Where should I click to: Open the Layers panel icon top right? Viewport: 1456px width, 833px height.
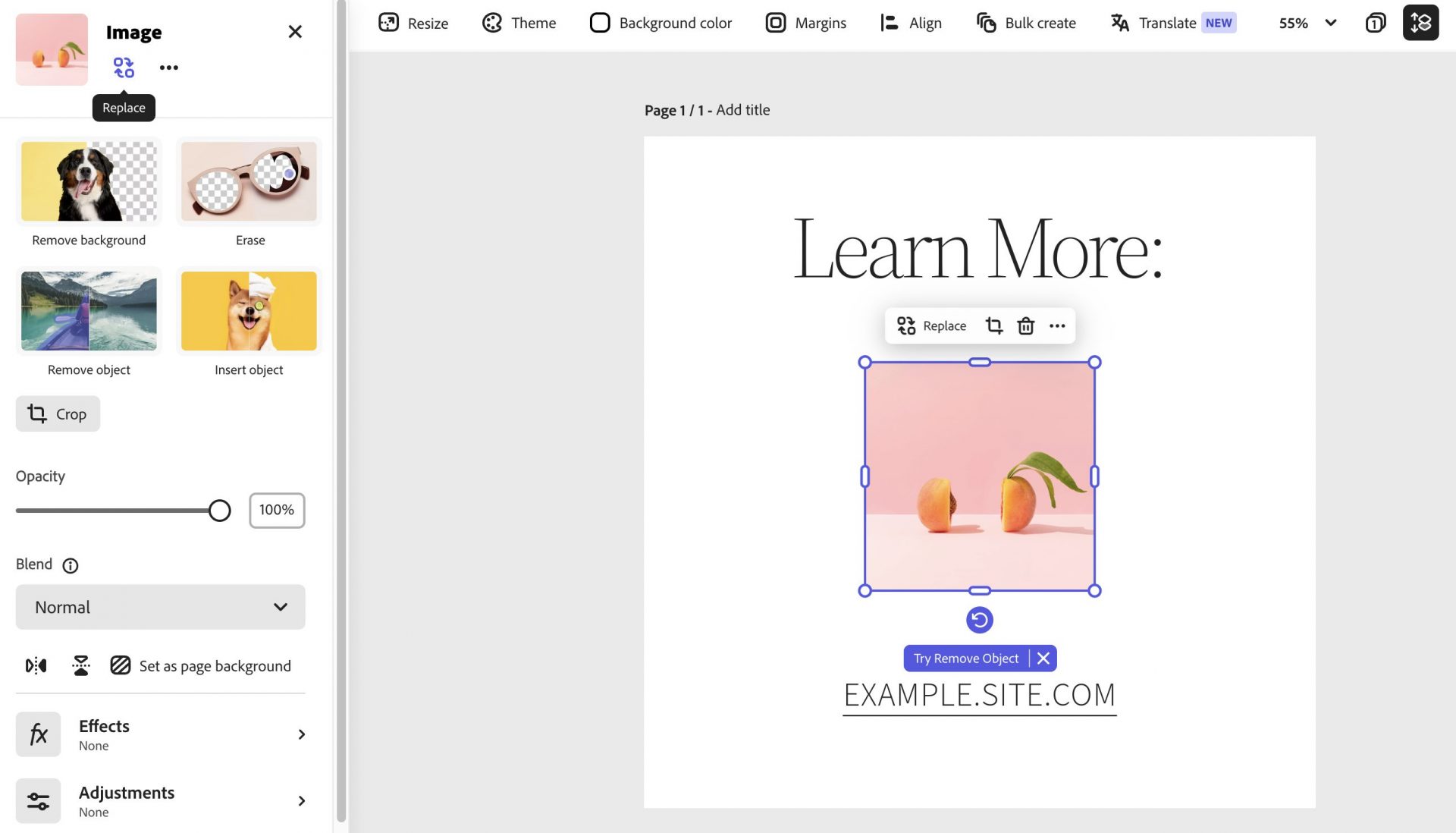point(1422,22)
